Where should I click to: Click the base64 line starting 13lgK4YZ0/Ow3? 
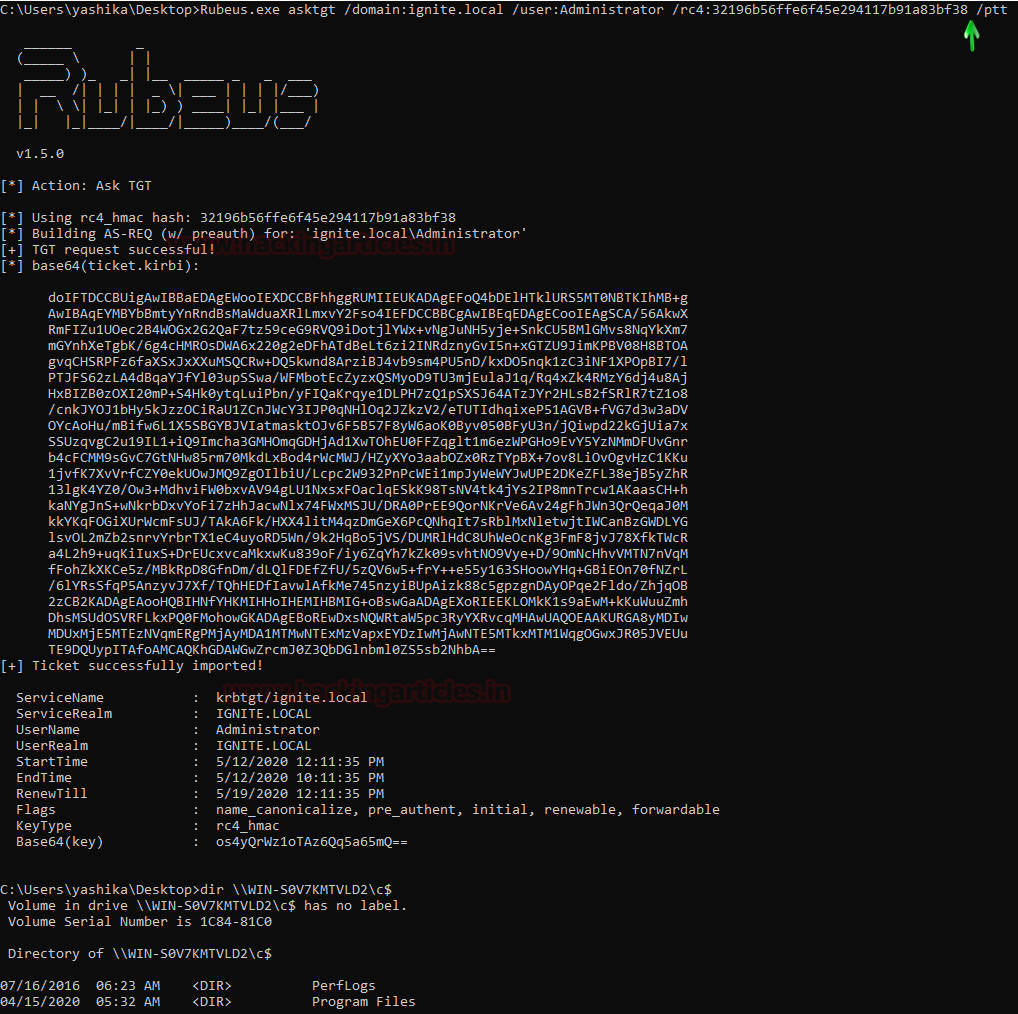click(x=368, y=489)
